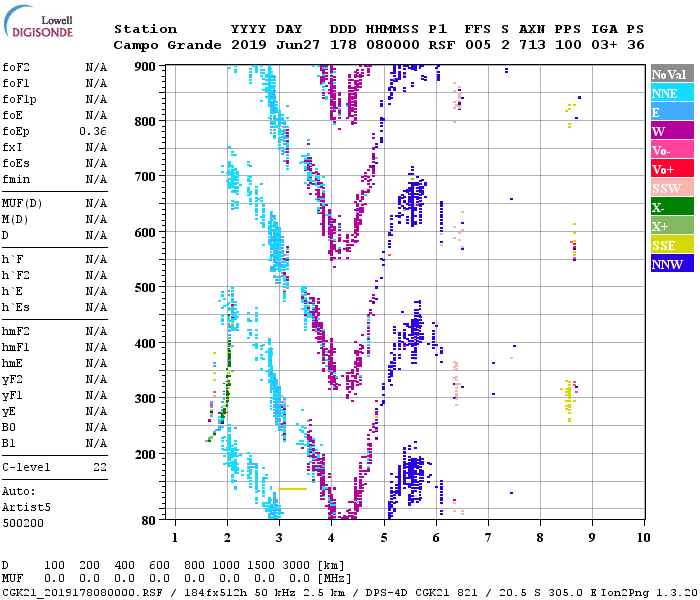Click the 10 MHz frequency axis label

644,538
